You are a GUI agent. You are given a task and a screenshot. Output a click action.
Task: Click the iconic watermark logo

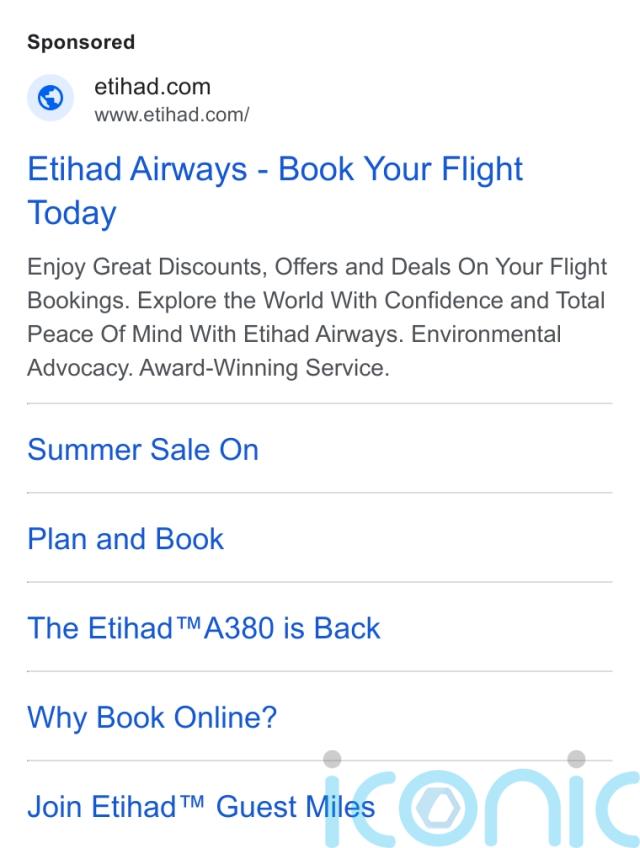482,800
